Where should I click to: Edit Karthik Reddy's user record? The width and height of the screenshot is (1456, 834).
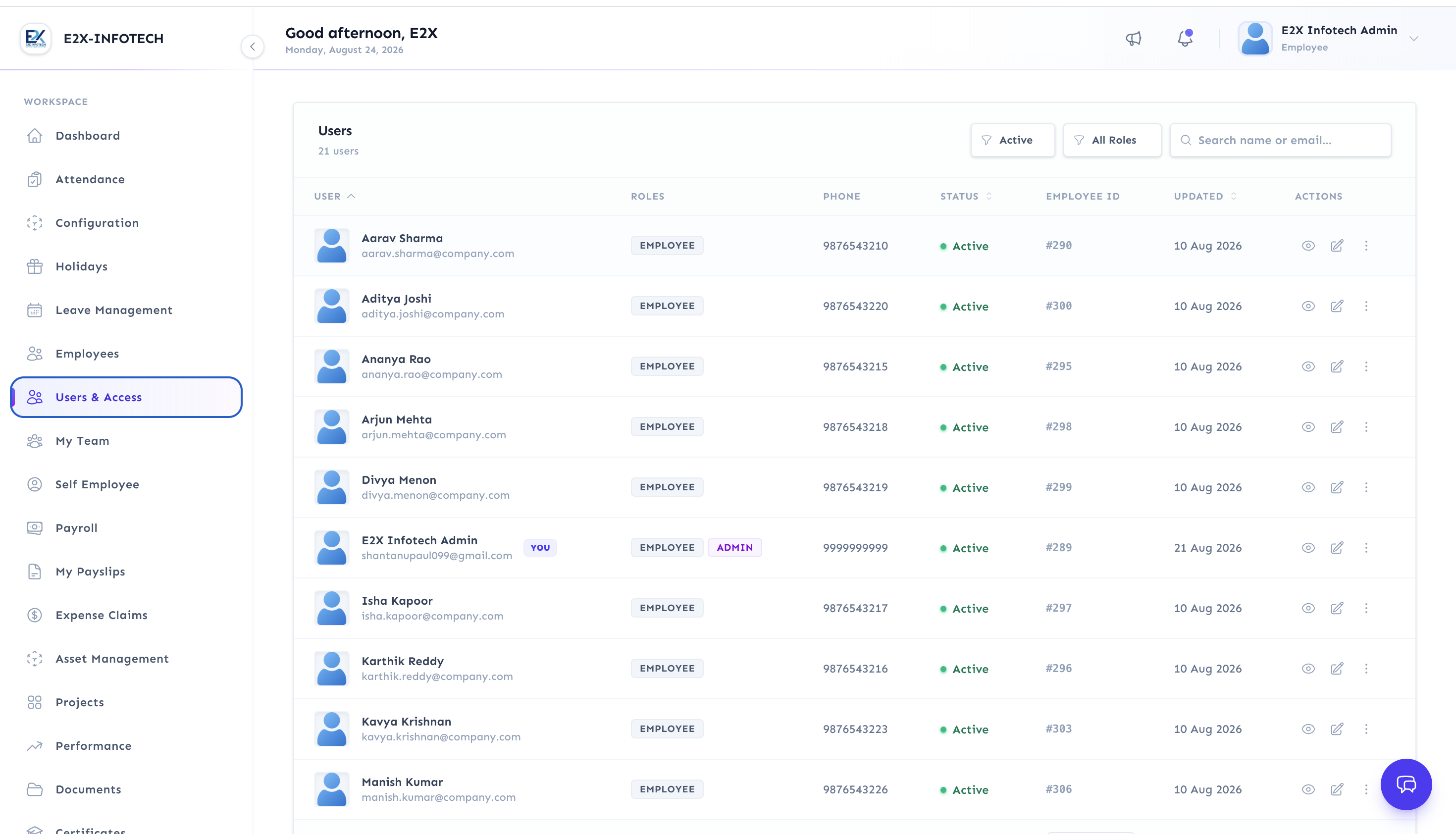(1337, 669)
